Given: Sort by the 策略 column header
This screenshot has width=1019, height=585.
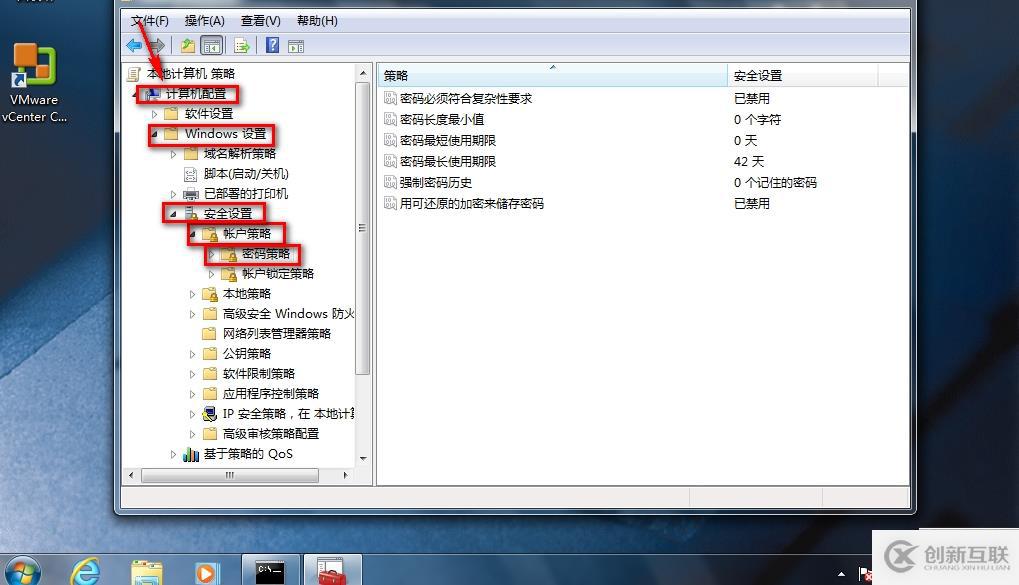Looking at the screenshot, I should coord(553,75).
